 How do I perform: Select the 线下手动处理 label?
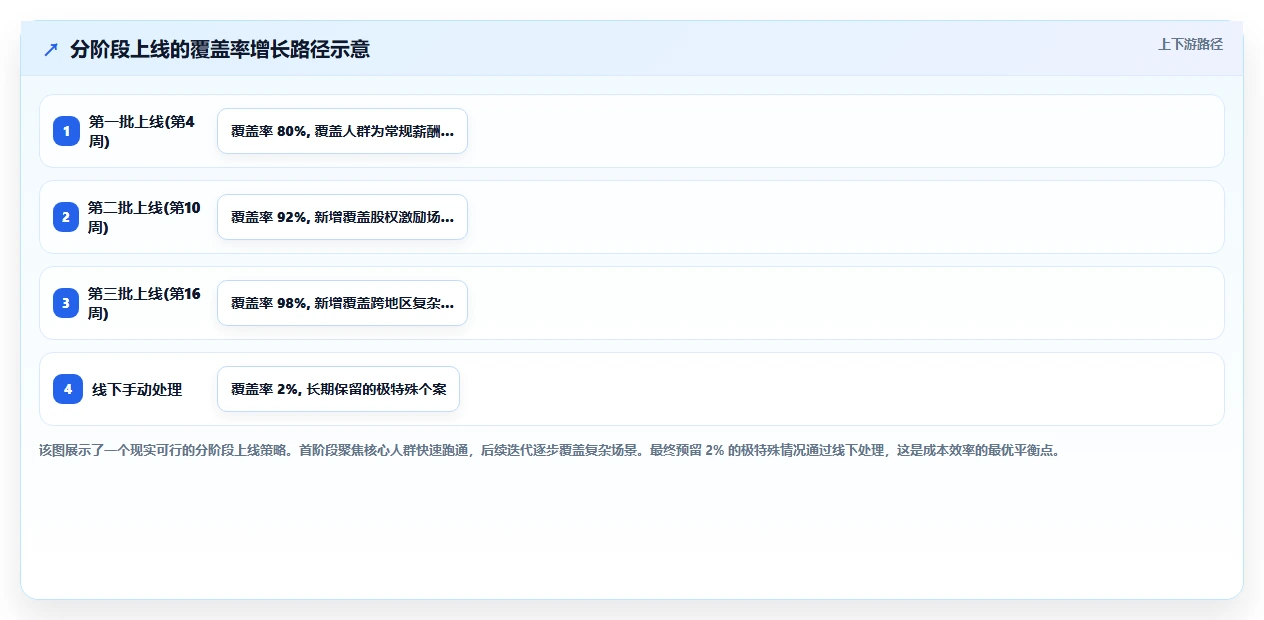tap(137, 390)
